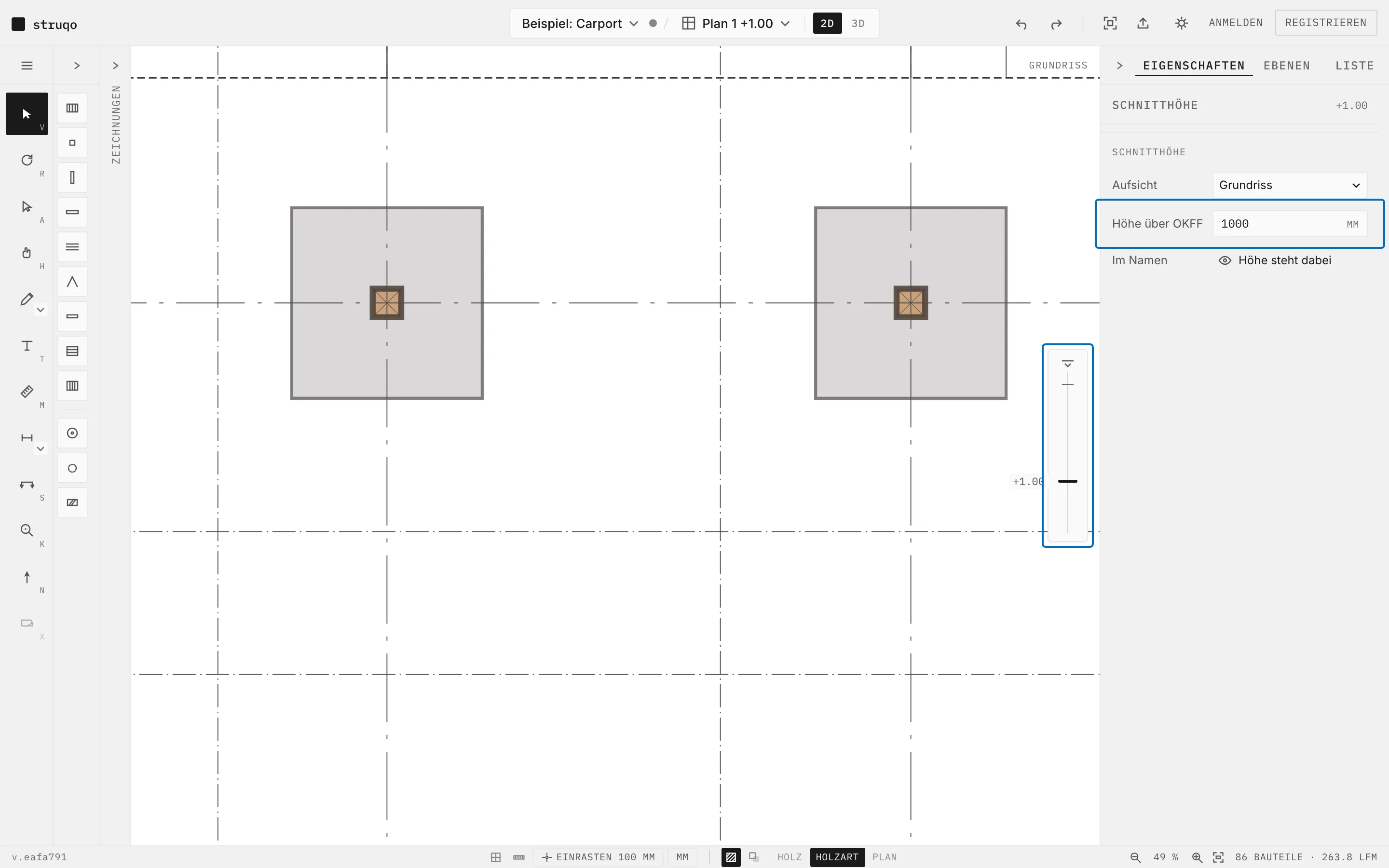Image resolution: width=1389 pixels, height=868 pixels.
Task: Open the 'Plan 1 +1.00' drawing dropdown
Action: coord(736,24)
